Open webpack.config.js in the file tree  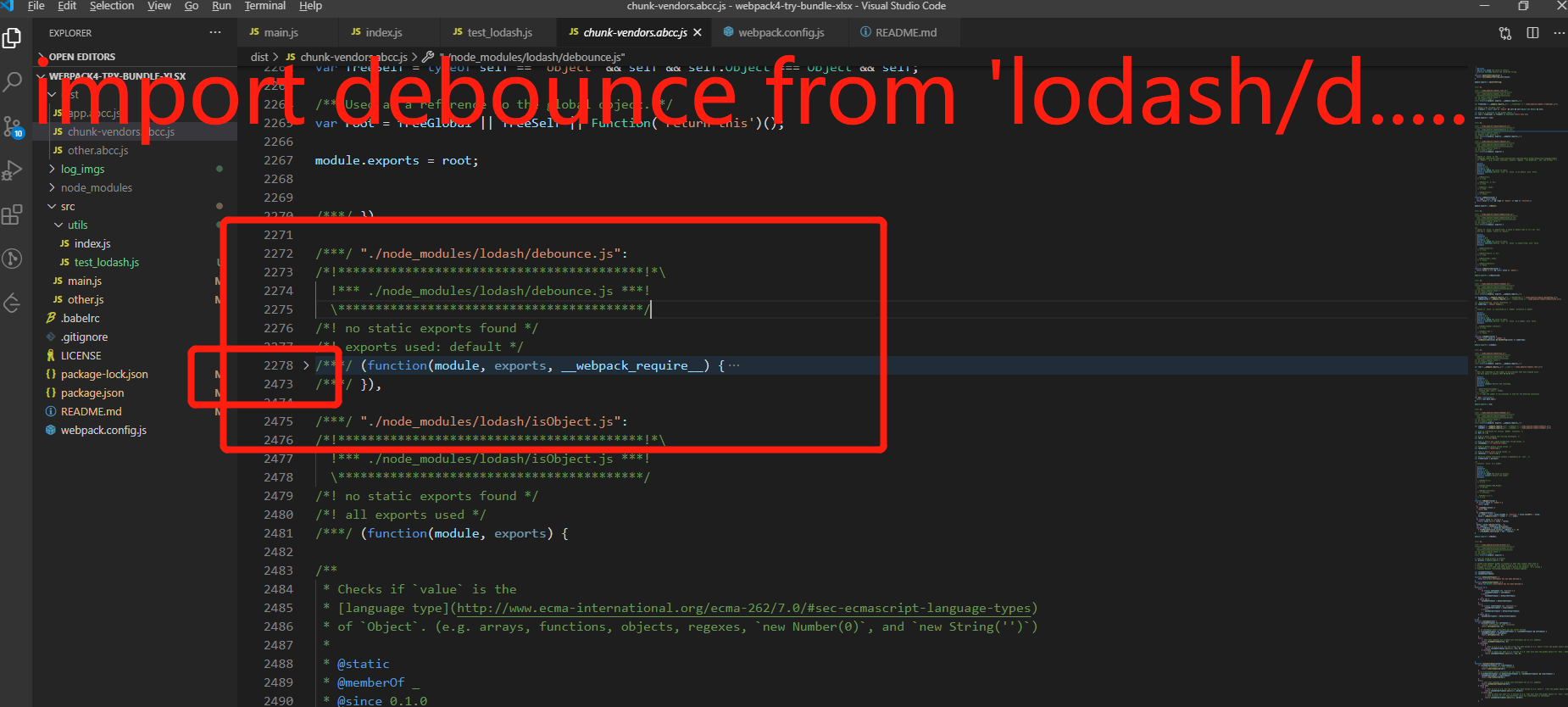(x=103, y=430)
